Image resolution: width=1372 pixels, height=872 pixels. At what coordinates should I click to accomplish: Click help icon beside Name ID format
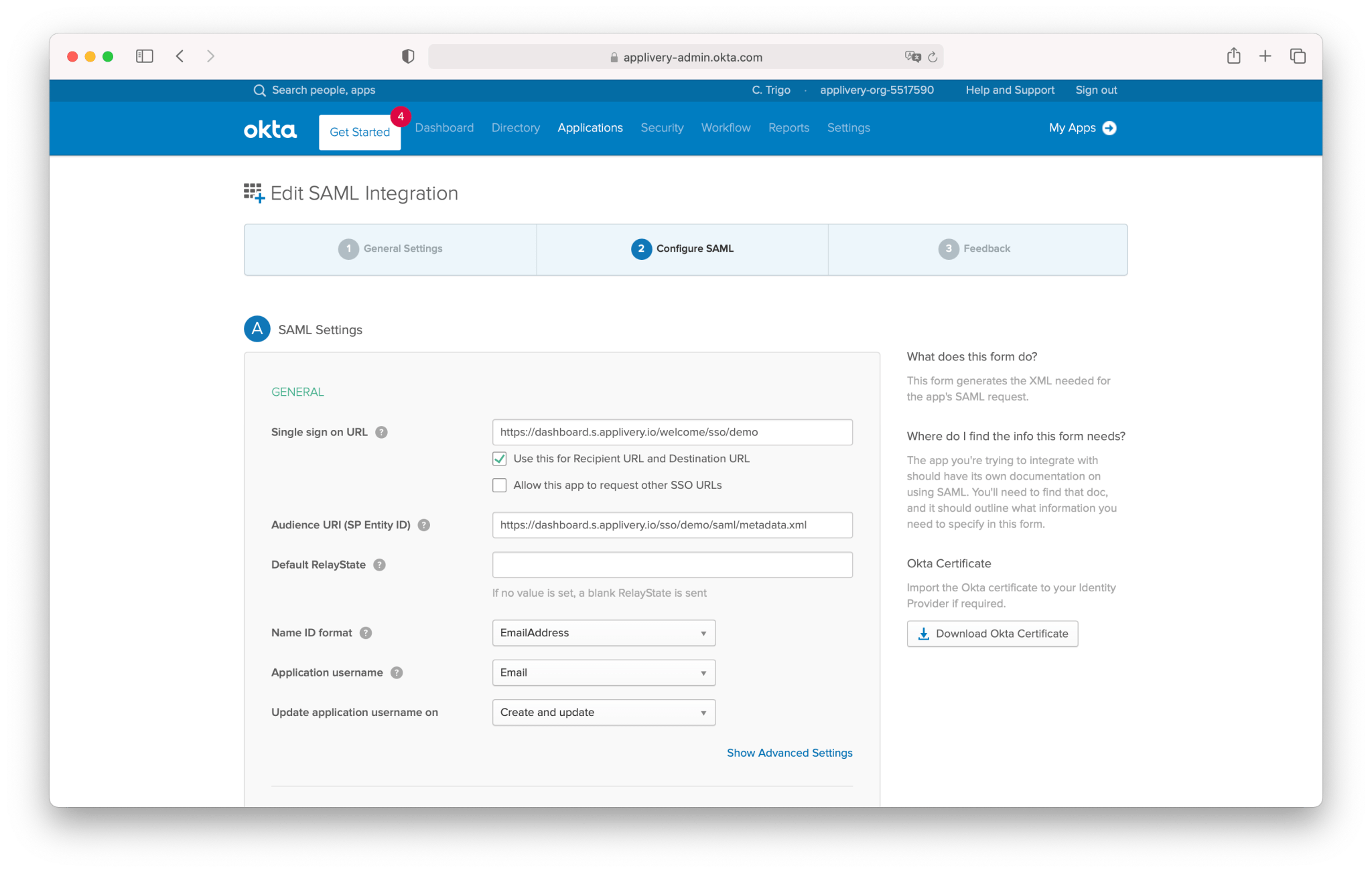(365, 633)
